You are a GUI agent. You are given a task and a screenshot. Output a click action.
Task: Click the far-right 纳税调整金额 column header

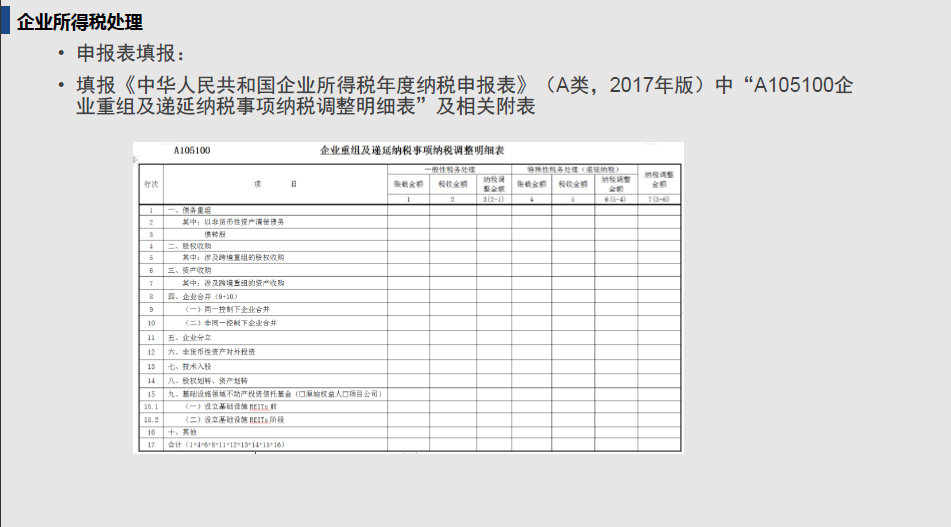(x=659, y=180)
